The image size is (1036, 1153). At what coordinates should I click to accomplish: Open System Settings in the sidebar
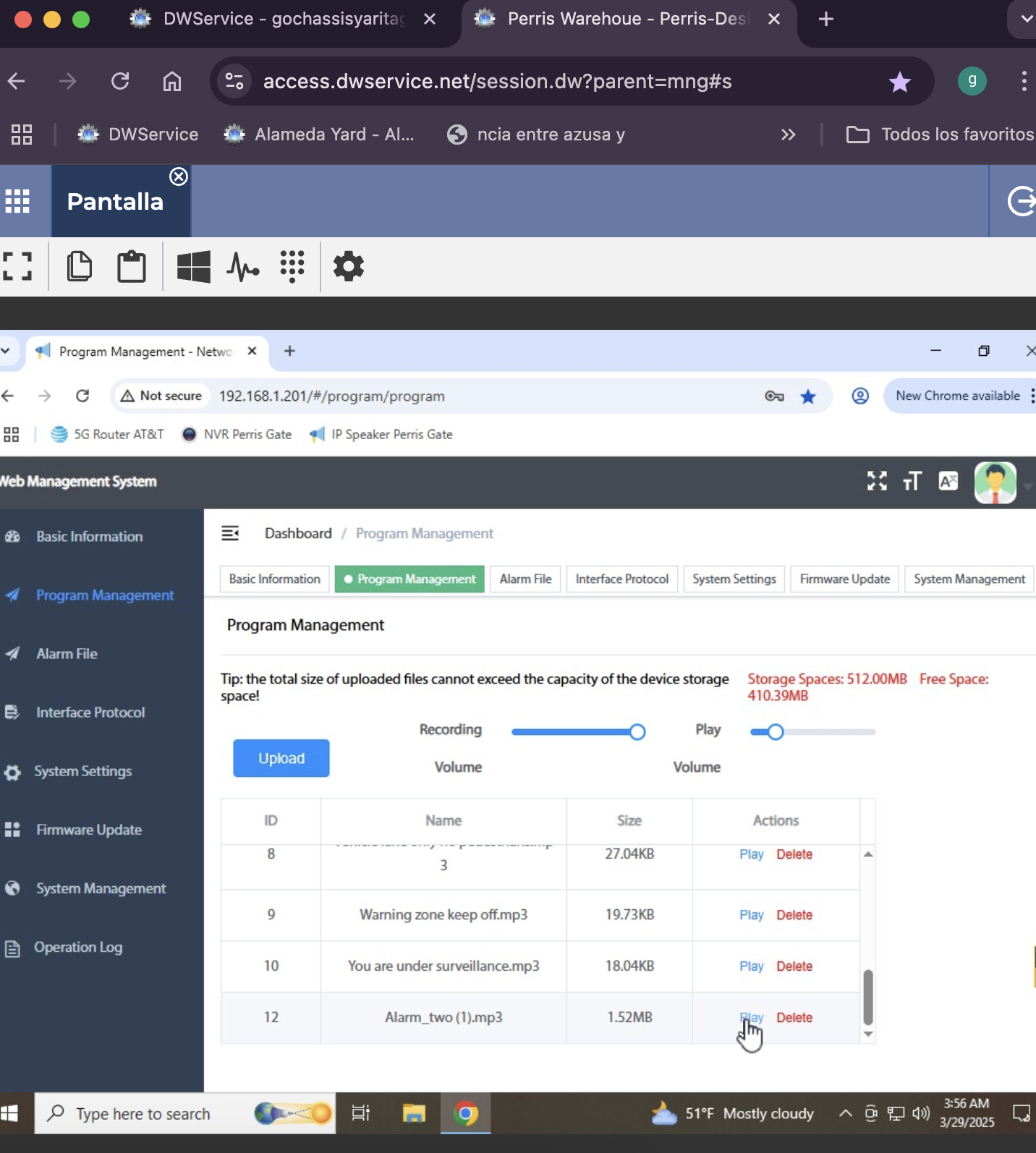coord(83,771)
